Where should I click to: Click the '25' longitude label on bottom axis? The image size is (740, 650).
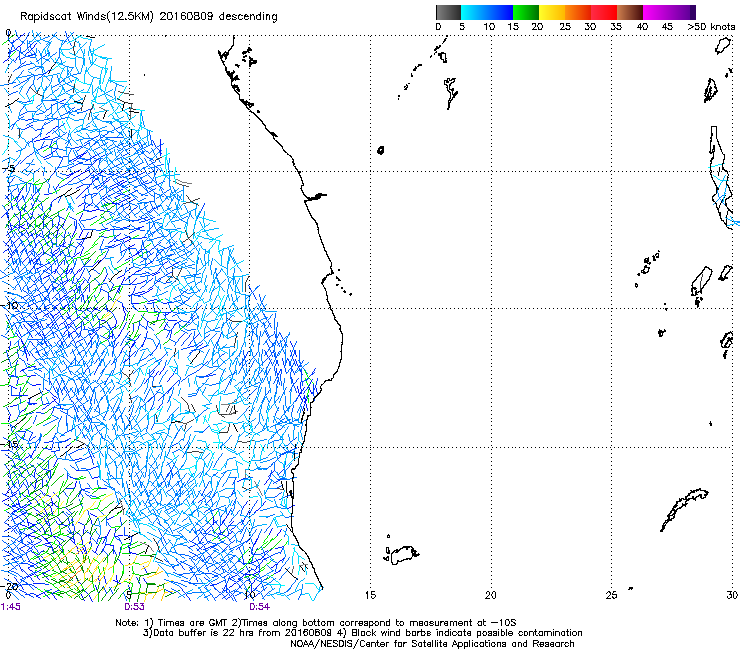(611, 595)
